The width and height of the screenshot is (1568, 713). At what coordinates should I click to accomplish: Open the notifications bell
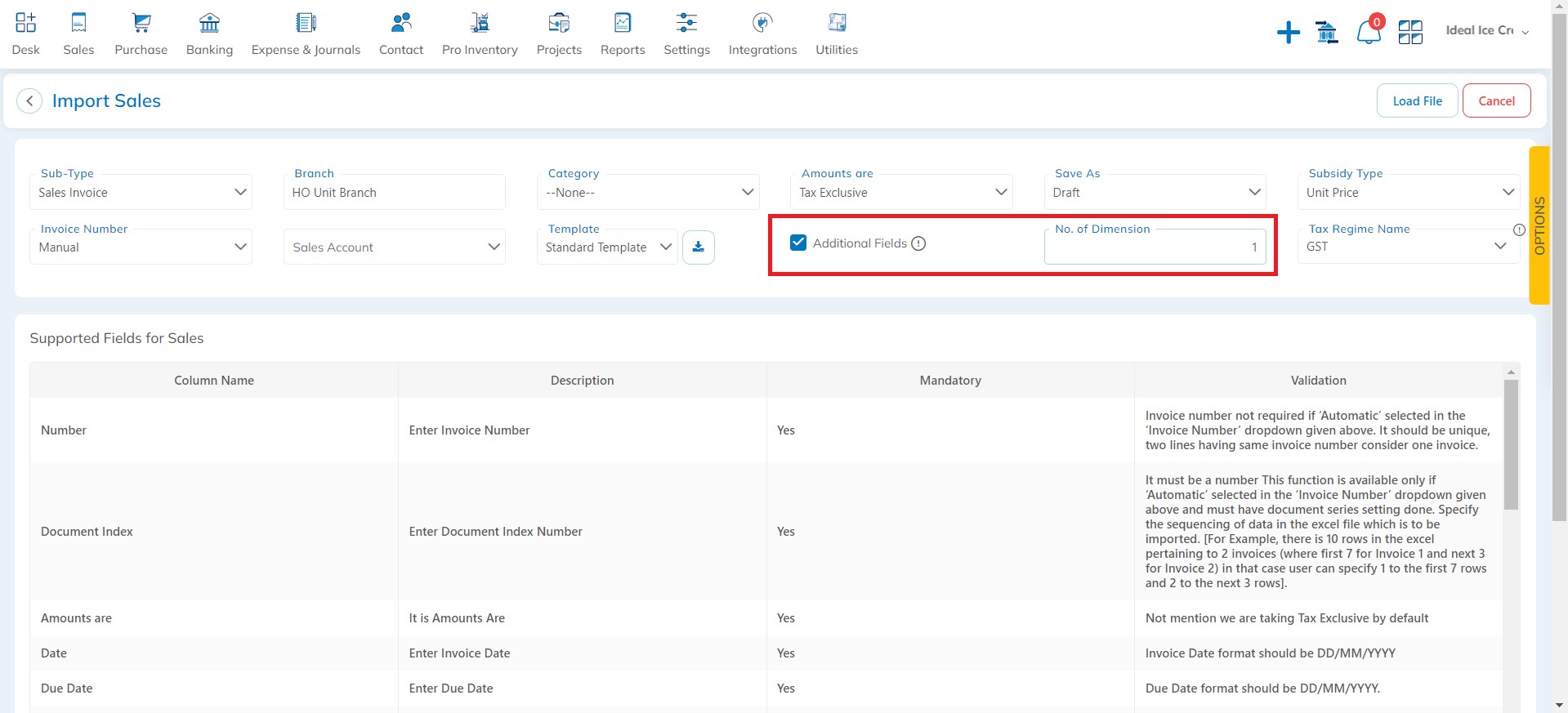coord(1369,33)
